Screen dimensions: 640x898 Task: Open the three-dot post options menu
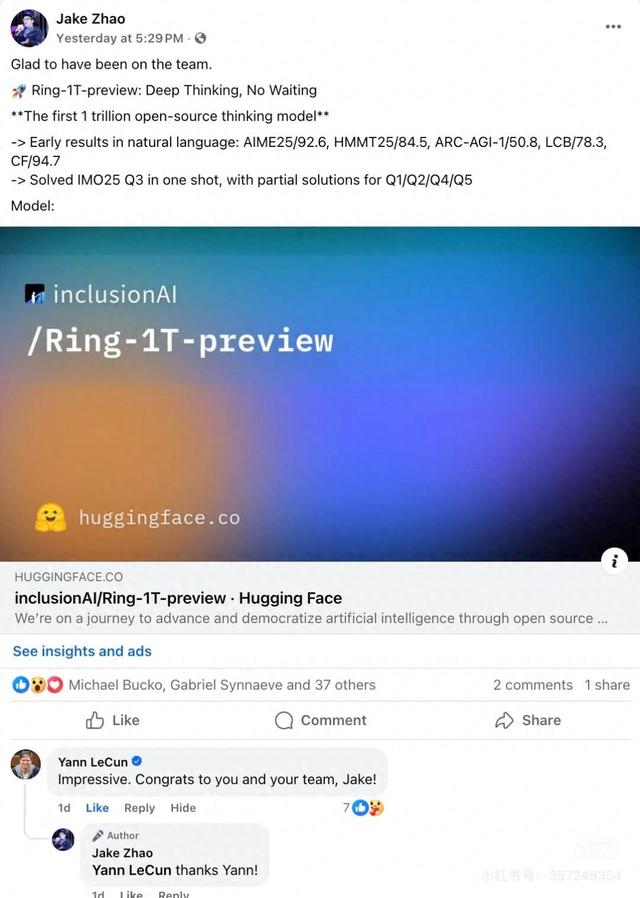point(613,26)
